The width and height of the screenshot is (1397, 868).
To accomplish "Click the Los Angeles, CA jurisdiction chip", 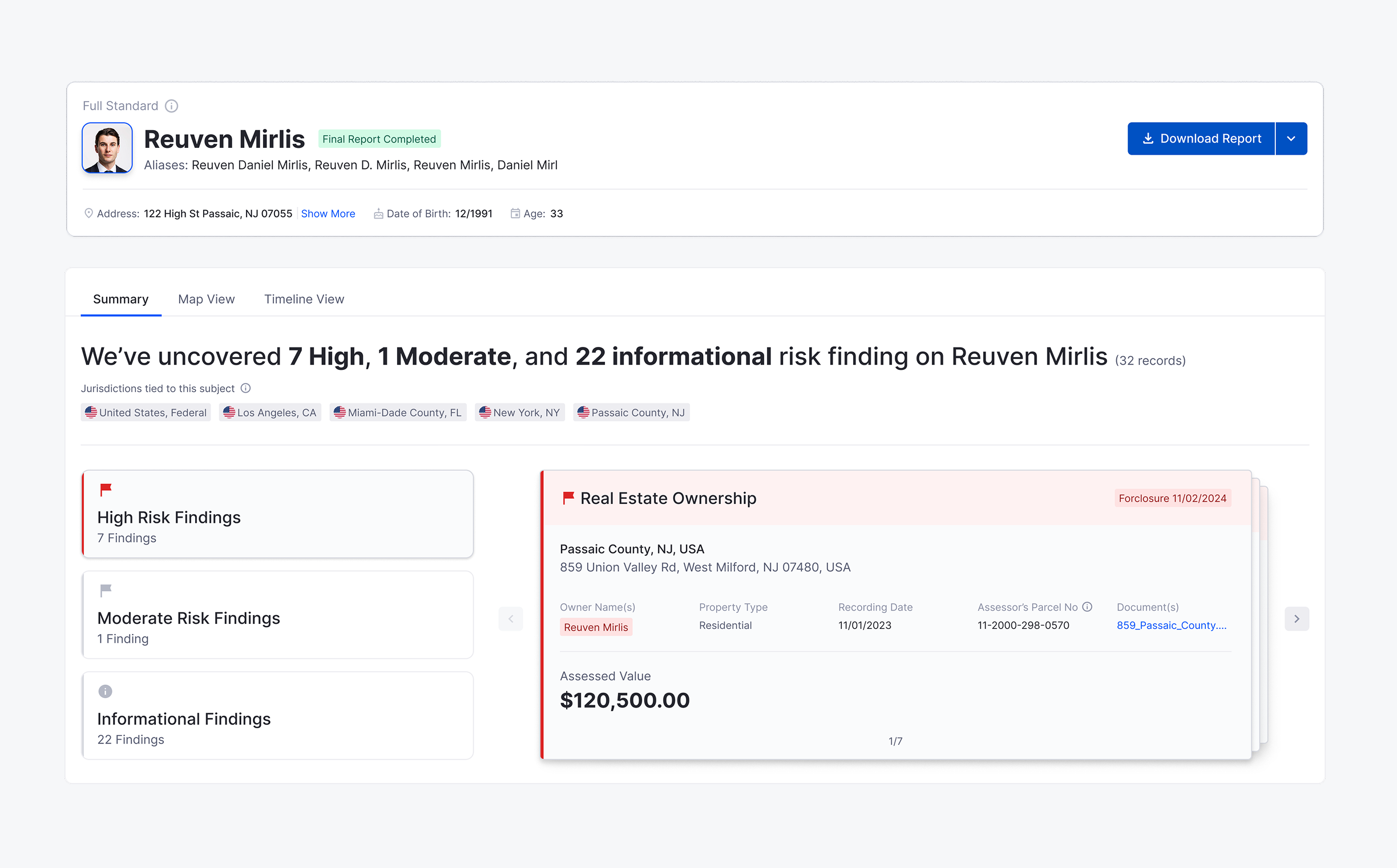I will 270,413.
